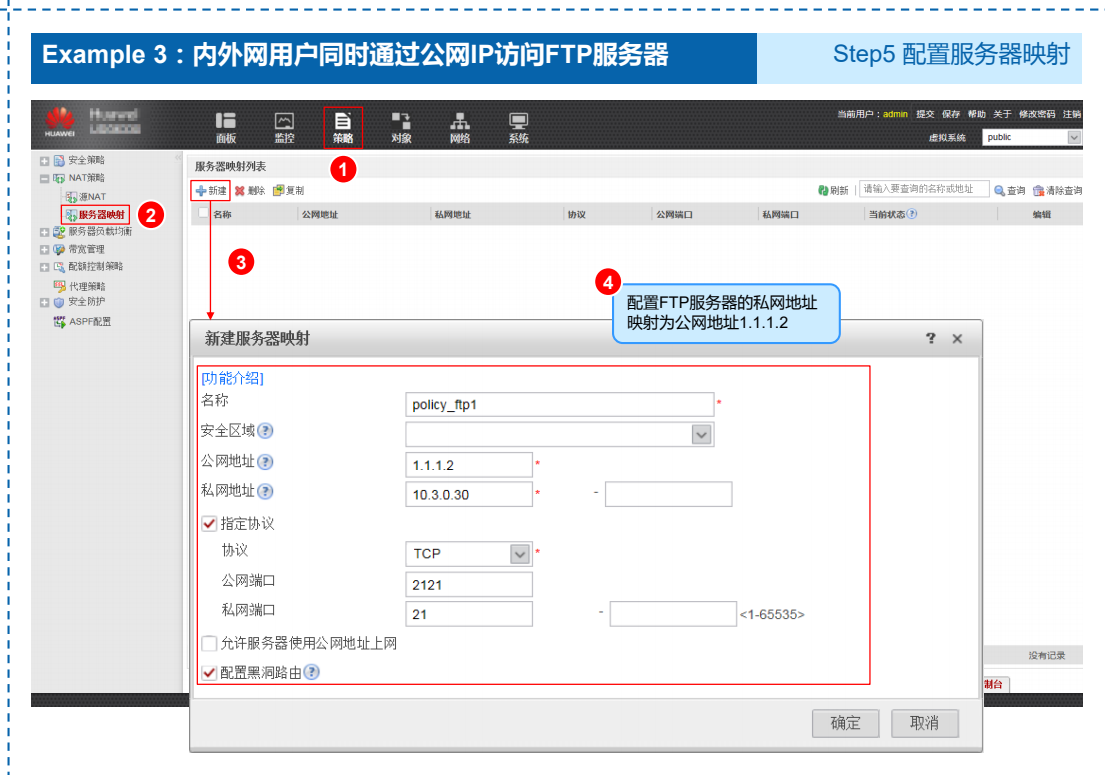This screenshot has width=1105, height=775.
Task: Expand the 安全策略 tree node
Action: [45, 160]
